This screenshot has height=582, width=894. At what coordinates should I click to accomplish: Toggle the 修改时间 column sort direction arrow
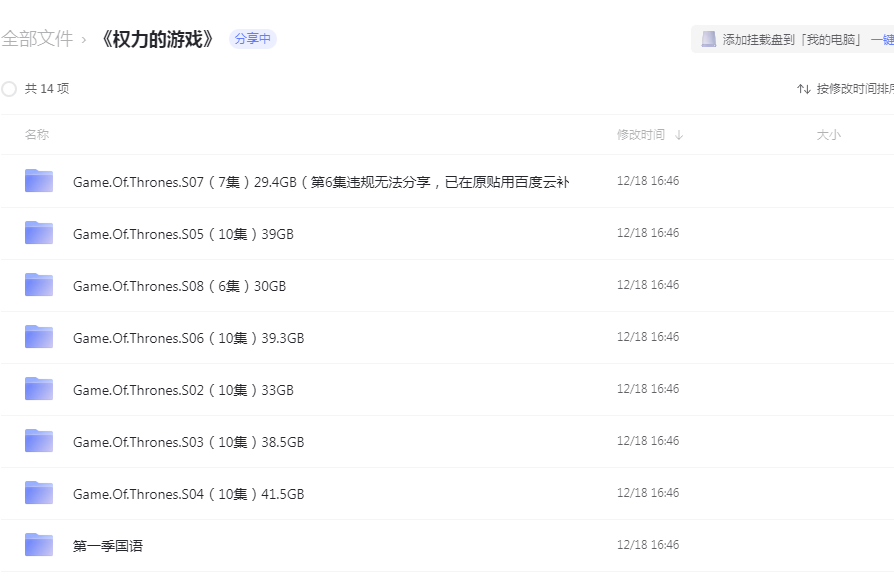tap(679, 133)
